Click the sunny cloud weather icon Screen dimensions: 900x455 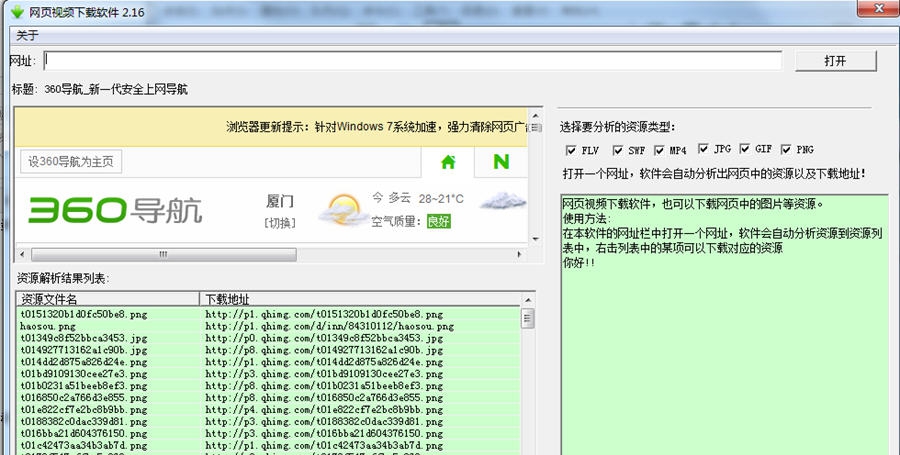click(343, 209)
